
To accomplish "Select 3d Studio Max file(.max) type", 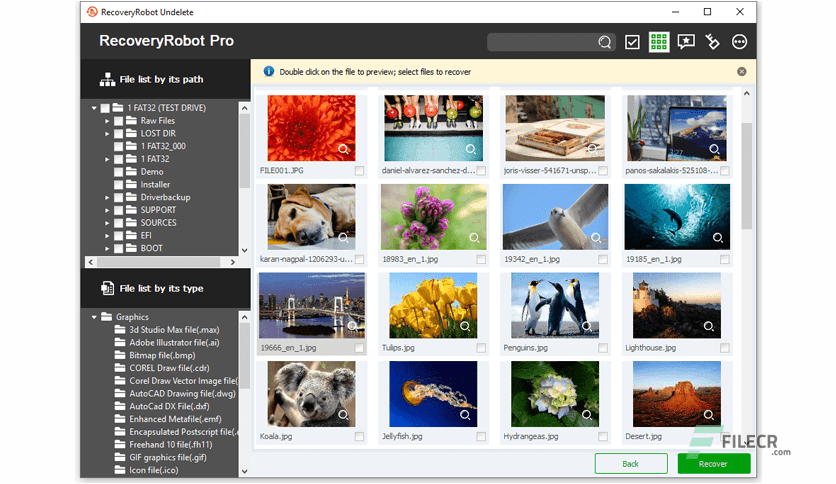I will [x=174, y=329].
